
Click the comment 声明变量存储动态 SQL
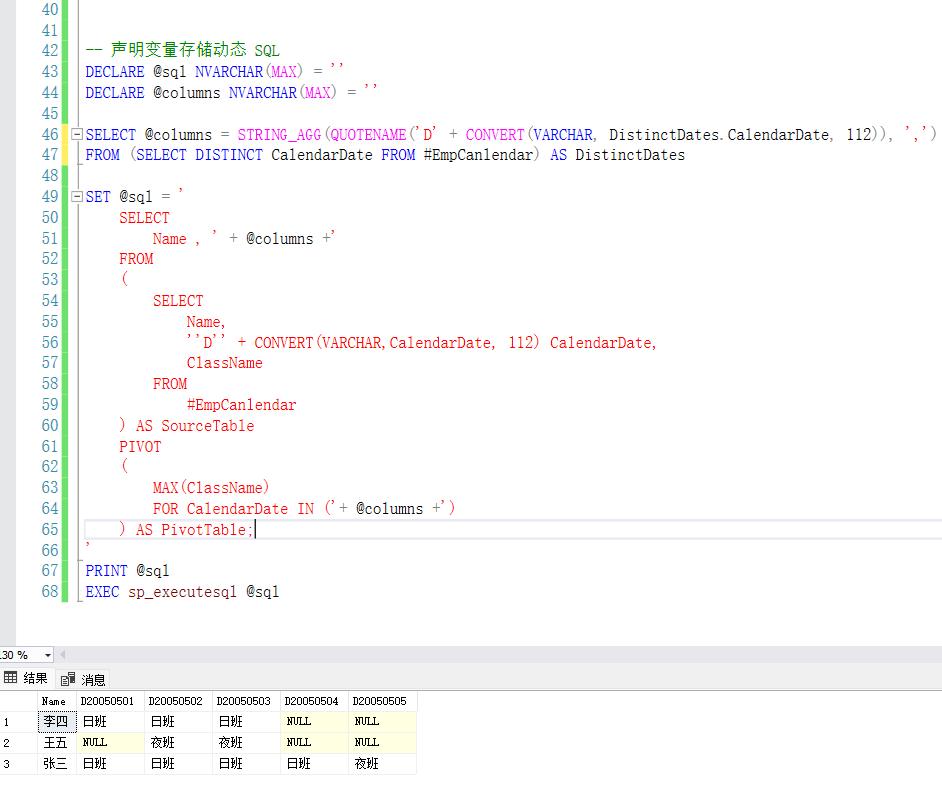tap(183, 50)
